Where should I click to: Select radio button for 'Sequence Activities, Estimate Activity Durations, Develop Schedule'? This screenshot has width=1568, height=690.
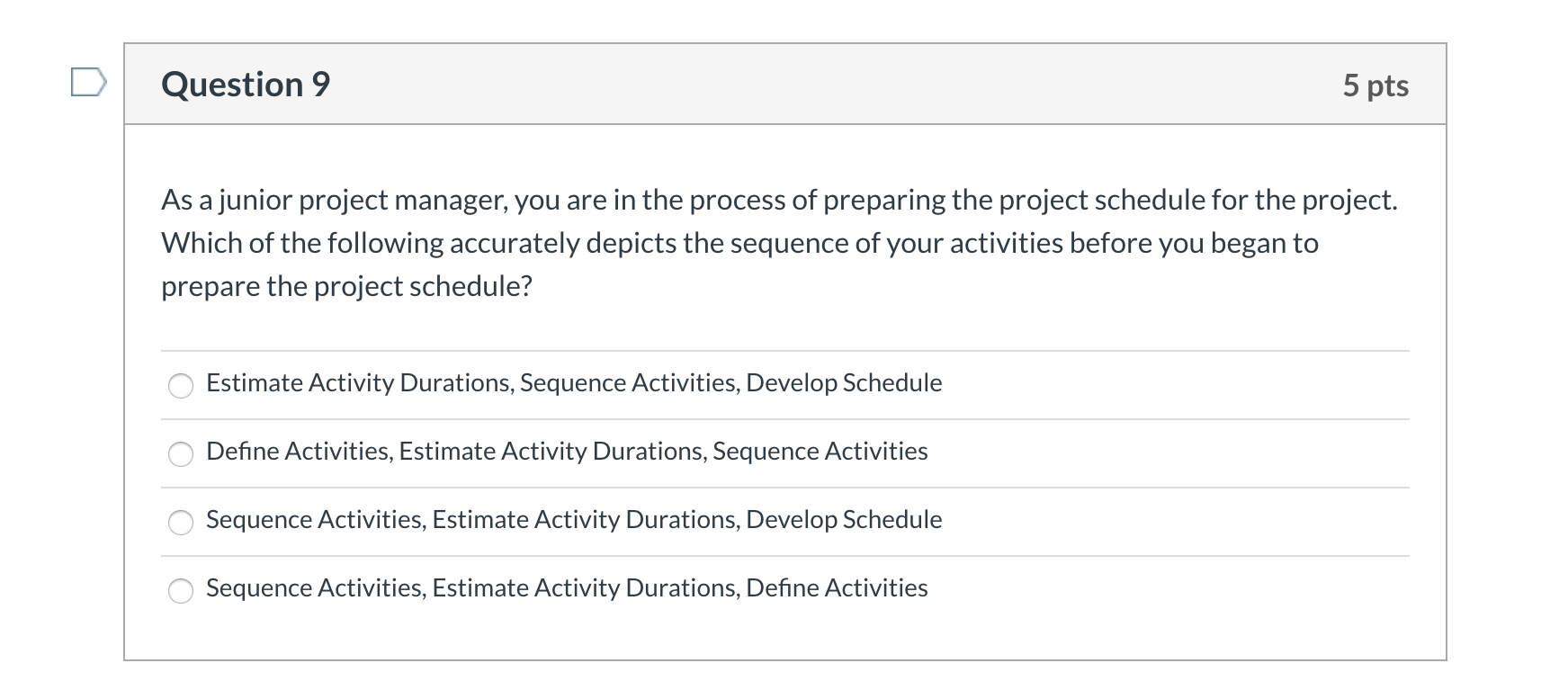[181, 522]
